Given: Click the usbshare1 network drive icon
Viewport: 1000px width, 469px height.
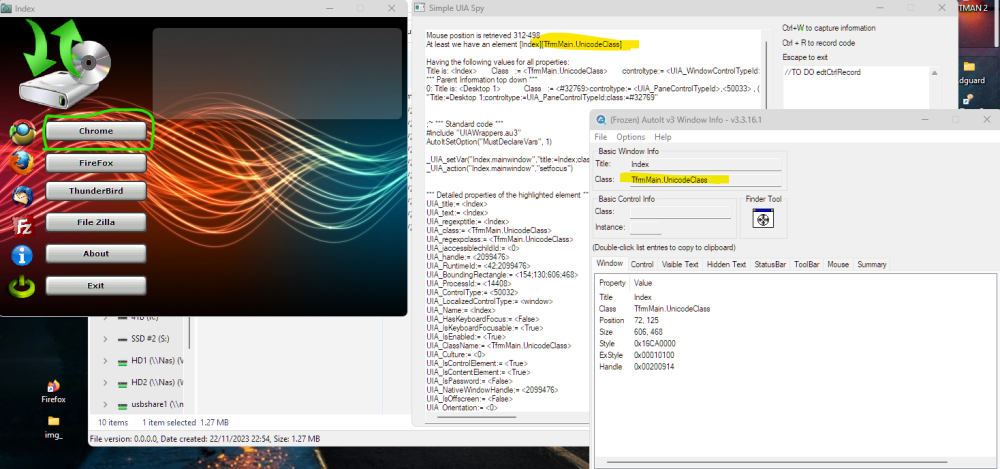Looking at the screenshot, I should tap(122, 405).
